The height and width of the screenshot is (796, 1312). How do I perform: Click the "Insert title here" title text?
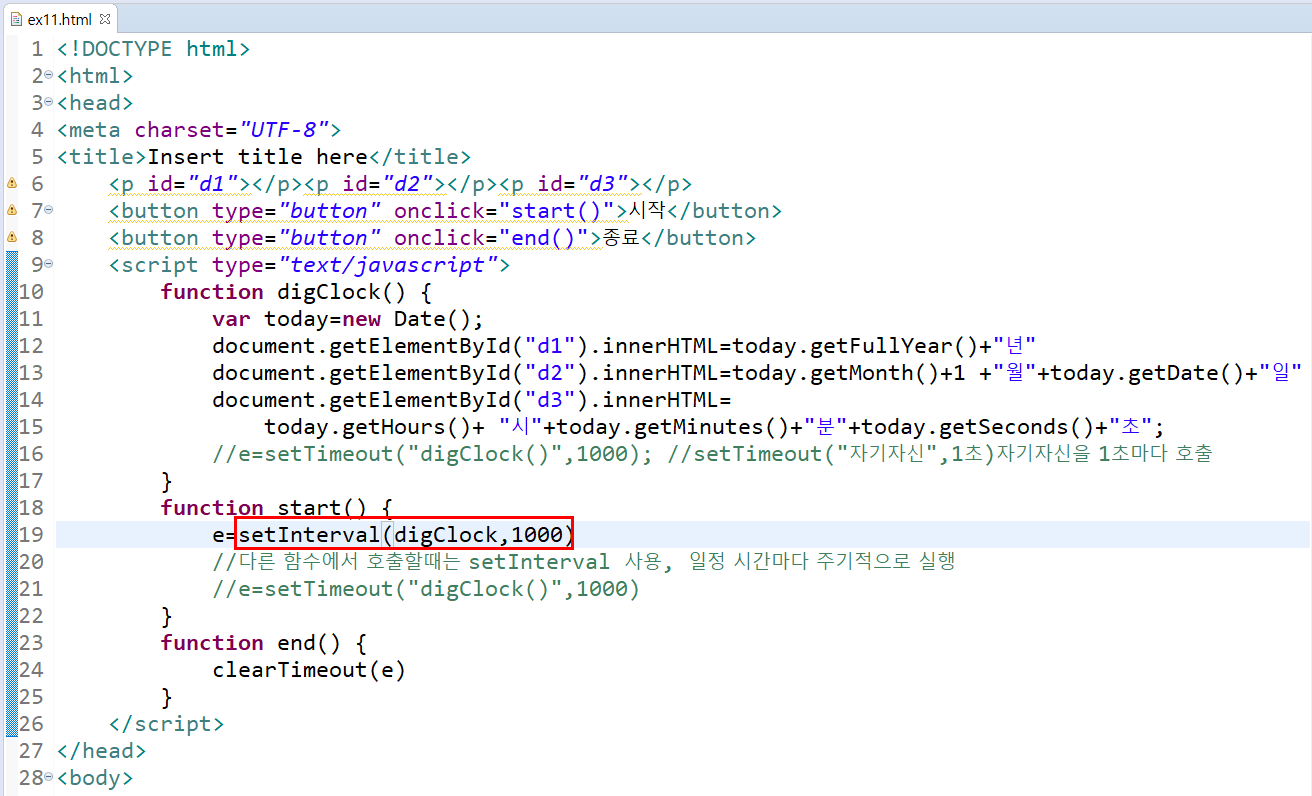point(258,157)
